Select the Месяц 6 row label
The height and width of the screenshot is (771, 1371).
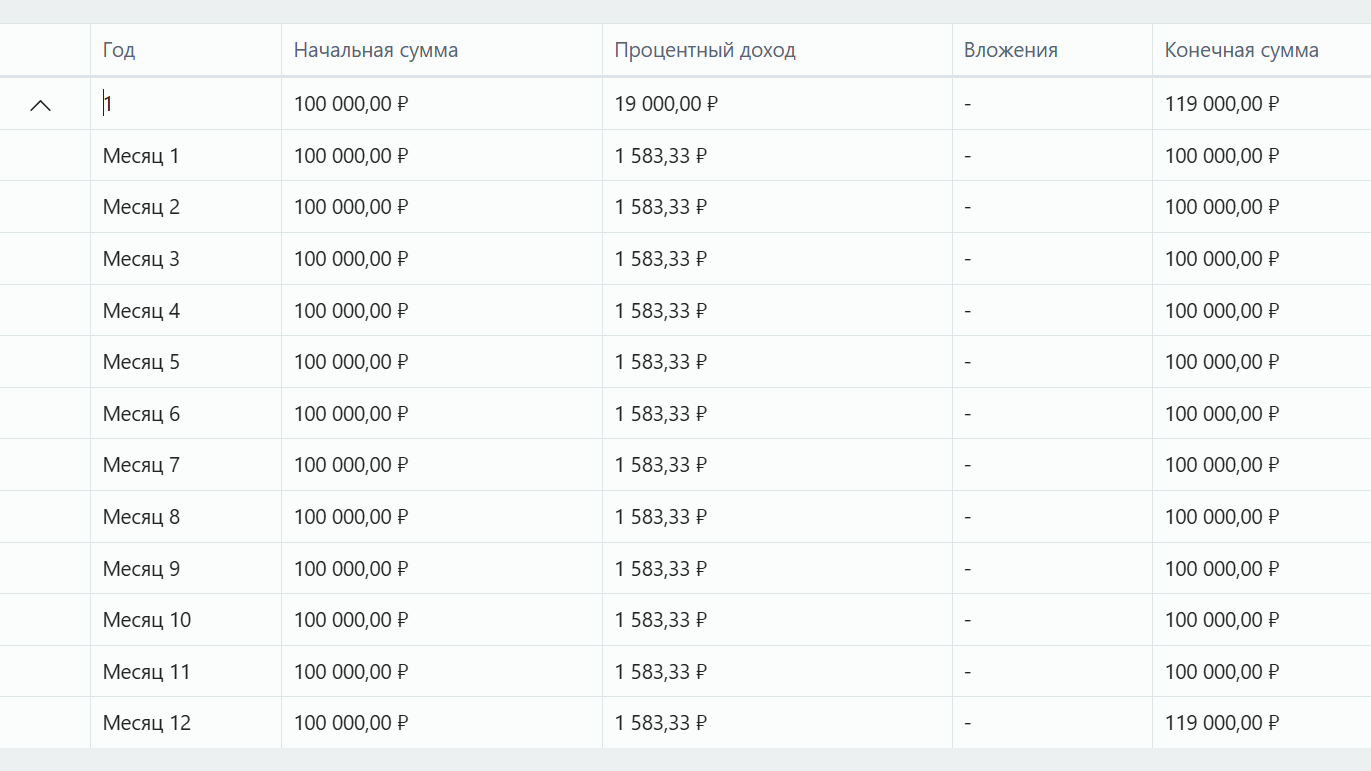pos(141,414)
